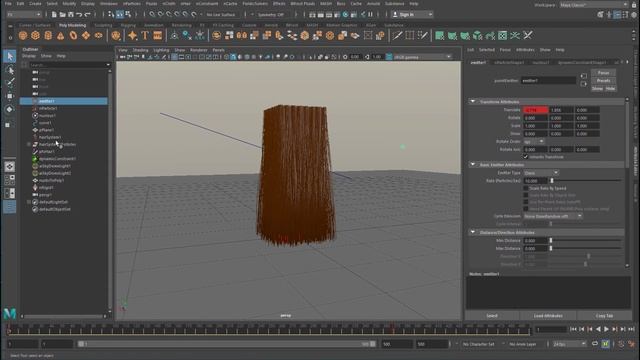Screen dimensions: 640x360
Task: Click the polygon Type text tool icon
Action: click(x=145, y=36)
